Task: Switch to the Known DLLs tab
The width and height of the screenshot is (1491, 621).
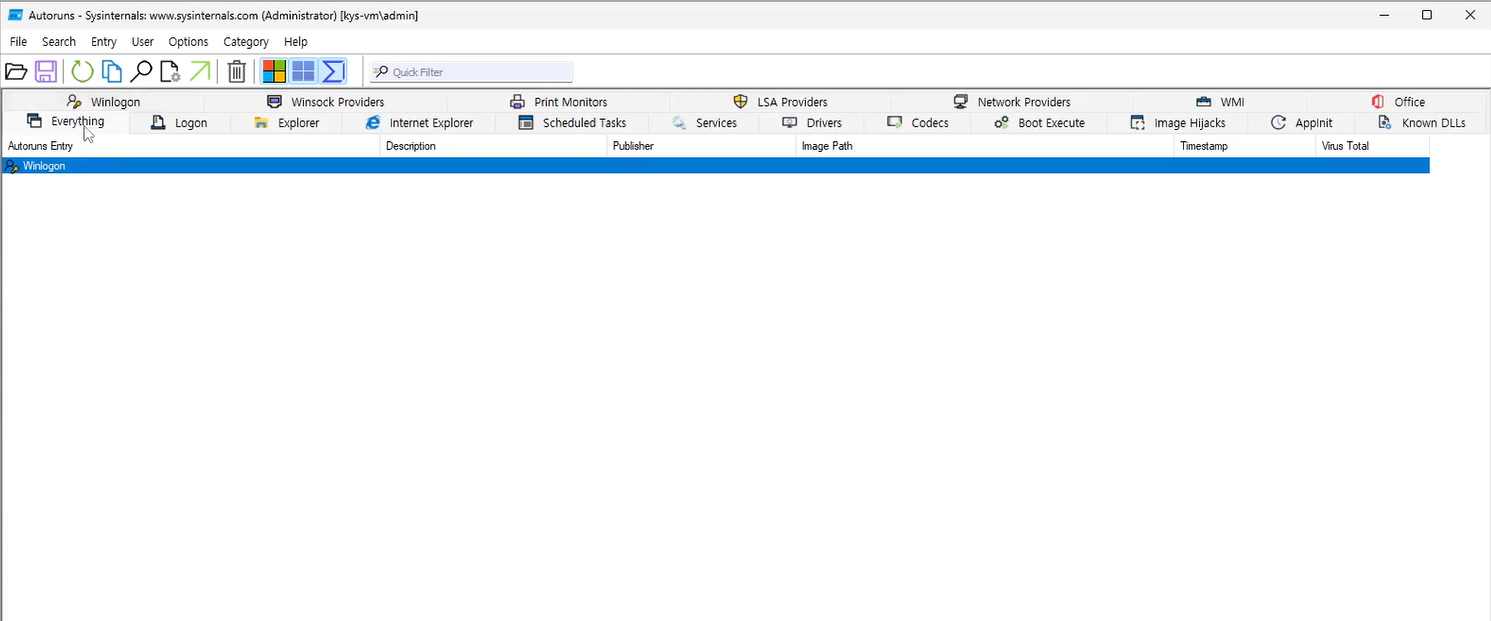Action: pos(1421,123)
